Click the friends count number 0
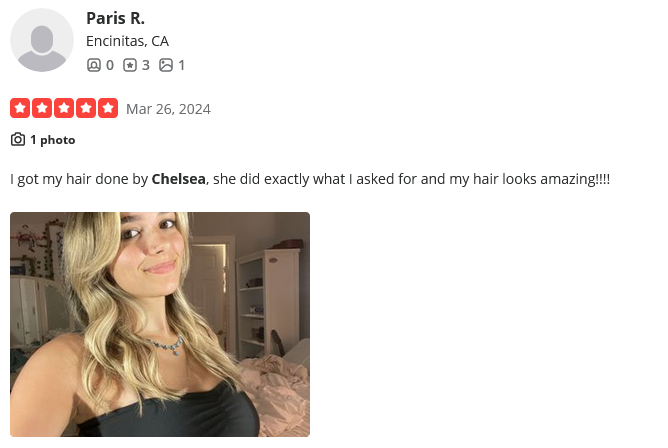Image resolution: width=668 pixels, height=448 pixels. click(x=110, y=65)
